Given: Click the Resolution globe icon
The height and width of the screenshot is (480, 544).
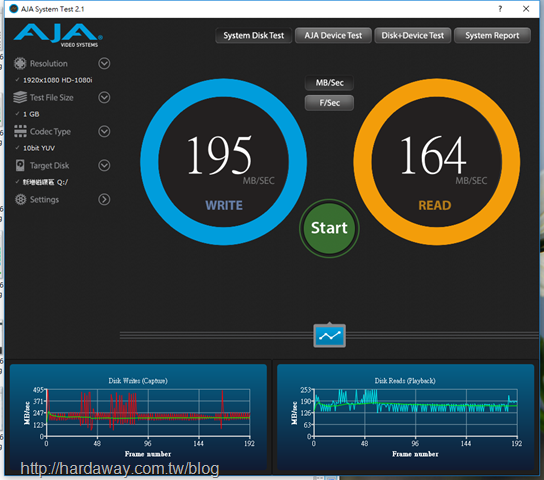Looking at the screenshot, I should (x=20, y=63).
